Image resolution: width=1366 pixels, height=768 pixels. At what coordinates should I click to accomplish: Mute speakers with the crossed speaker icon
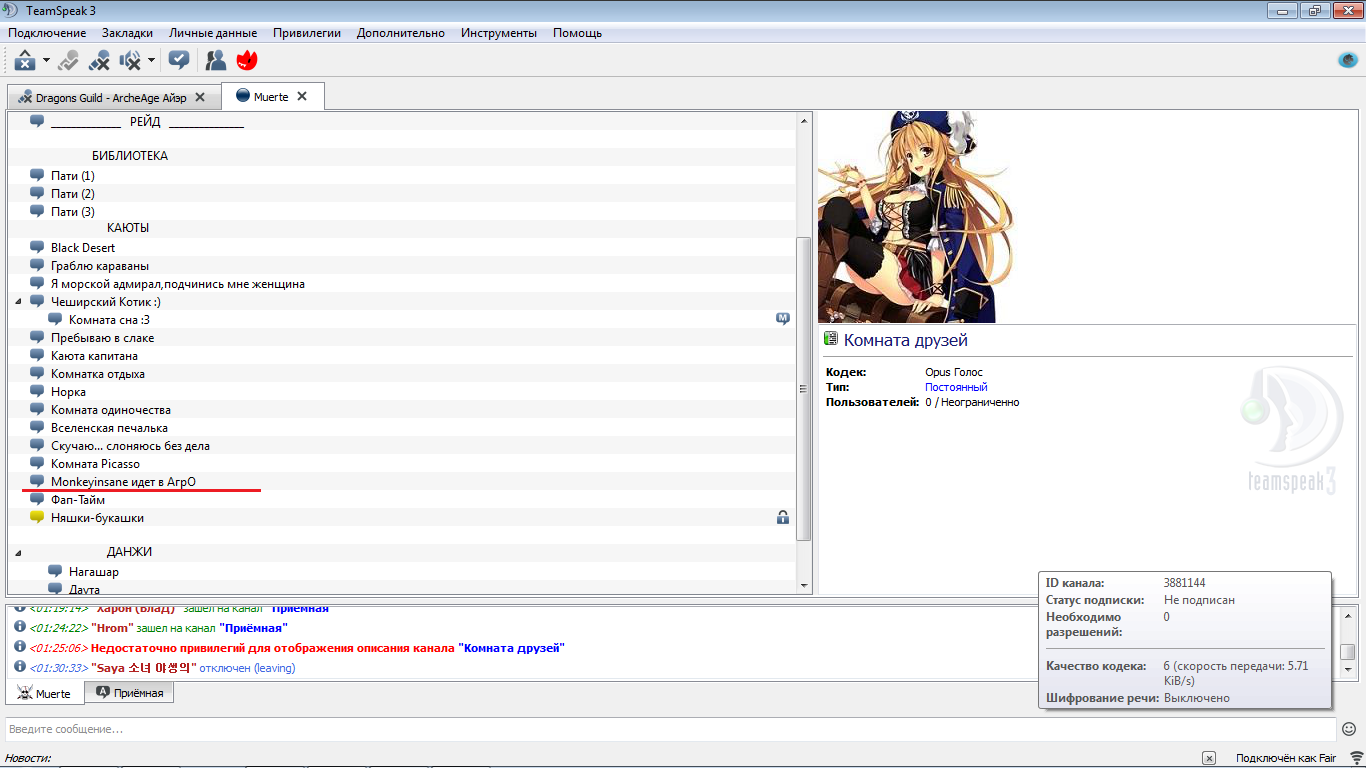(130, 61)
